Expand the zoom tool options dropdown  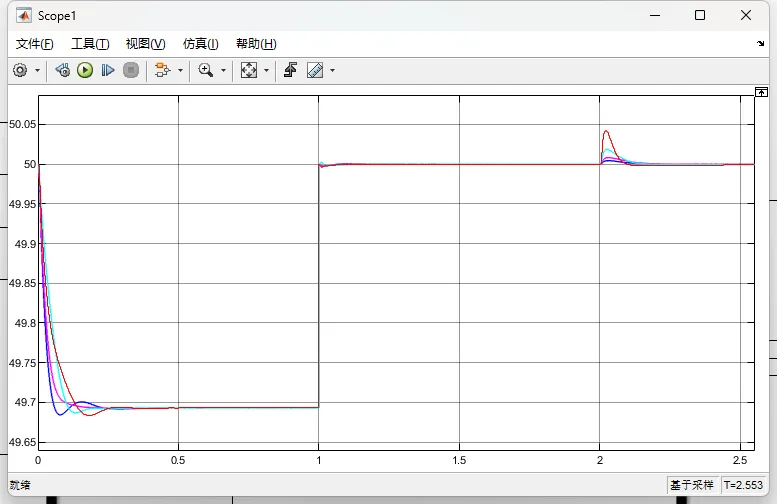(223, 70)
